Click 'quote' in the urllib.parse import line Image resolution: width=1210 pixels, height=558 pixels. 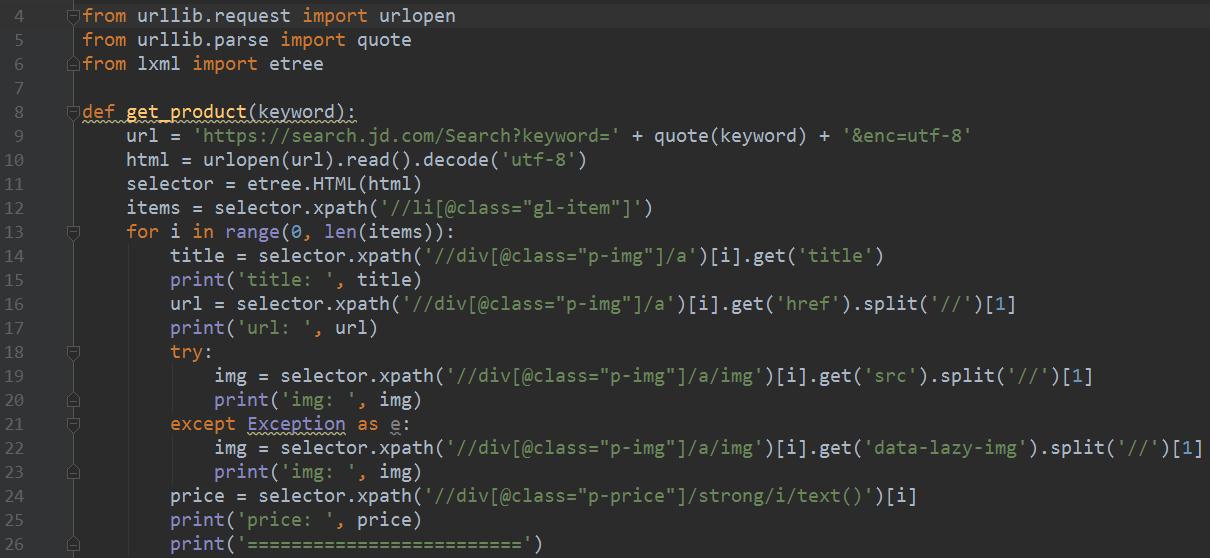(x=384, y=40)
